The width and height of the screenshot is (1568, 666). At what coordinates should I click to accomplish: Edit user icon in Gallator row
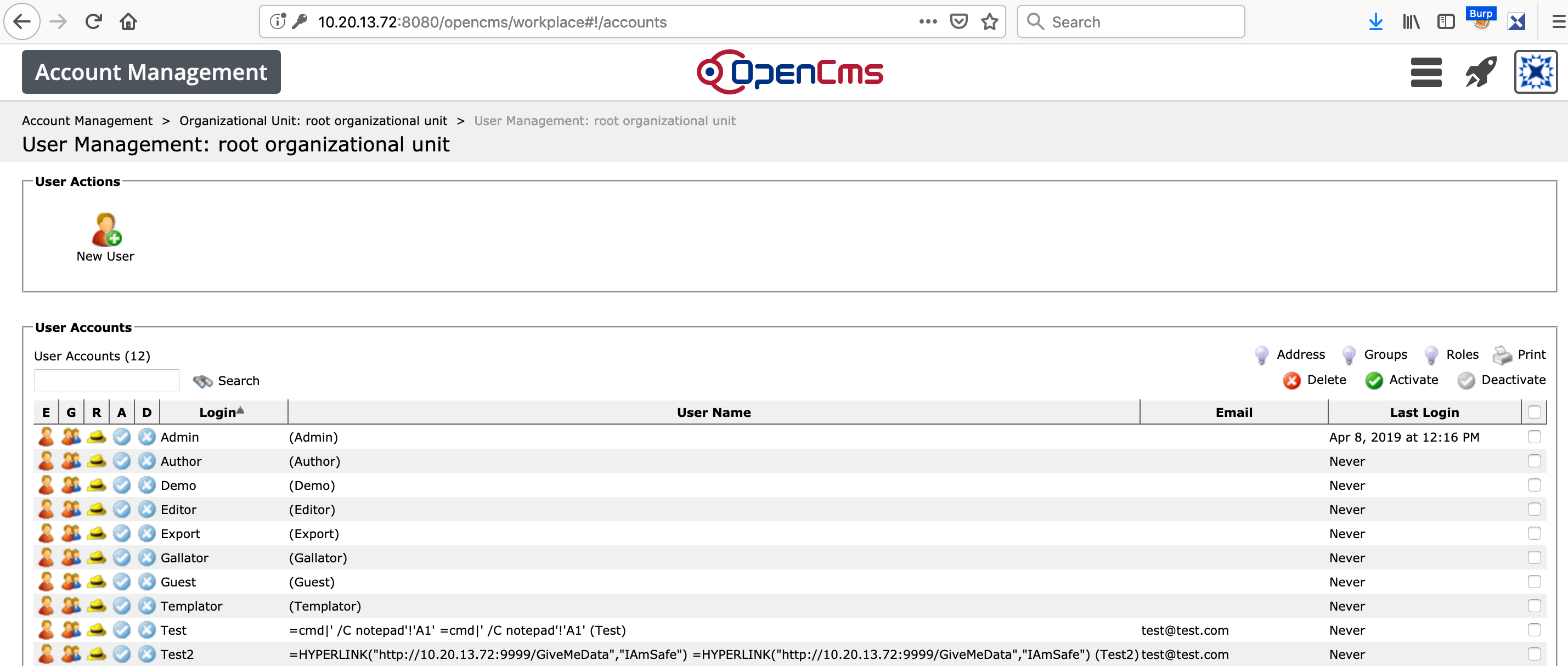(x=46, y=557)
